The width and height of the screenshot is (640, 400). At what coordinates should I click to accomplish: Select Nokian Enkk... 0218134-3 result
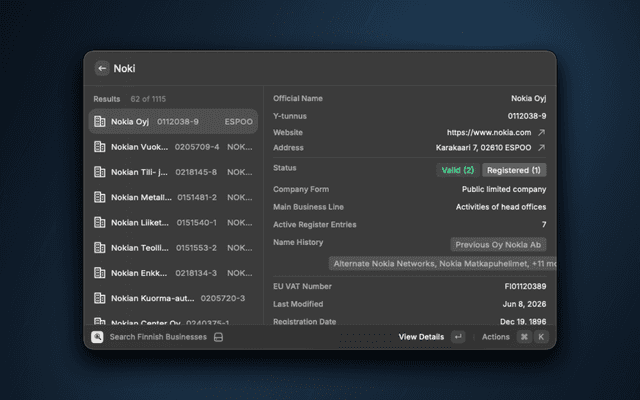pyautogui.click(x=173, y=273)
